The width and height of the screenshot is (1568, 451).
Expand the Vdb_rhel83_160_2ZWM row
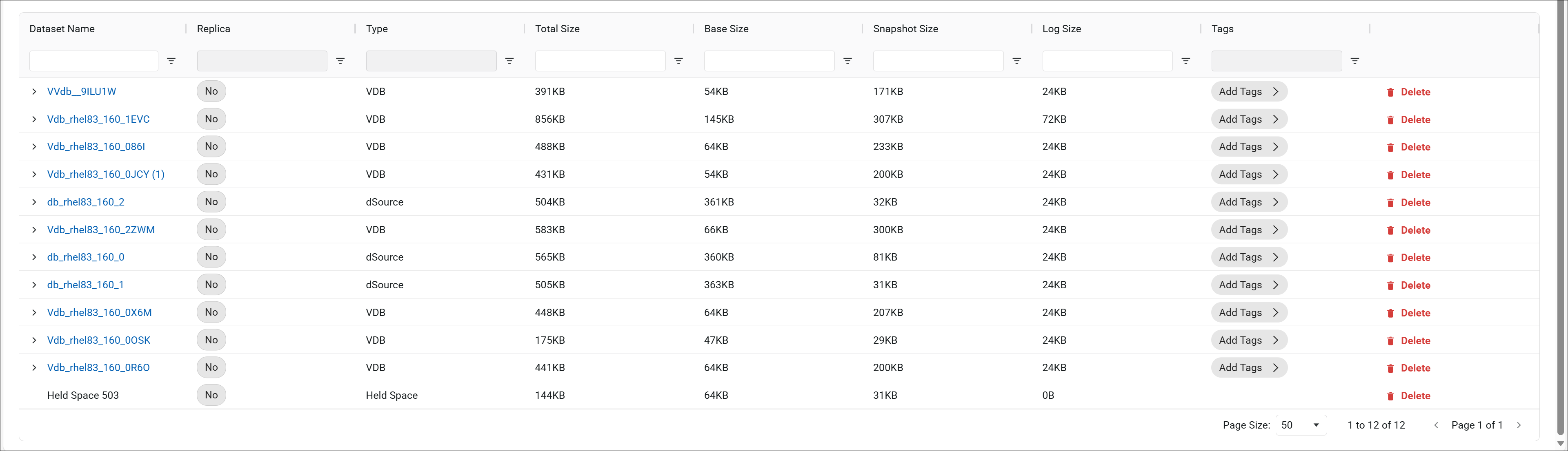(x=34, y=230)
